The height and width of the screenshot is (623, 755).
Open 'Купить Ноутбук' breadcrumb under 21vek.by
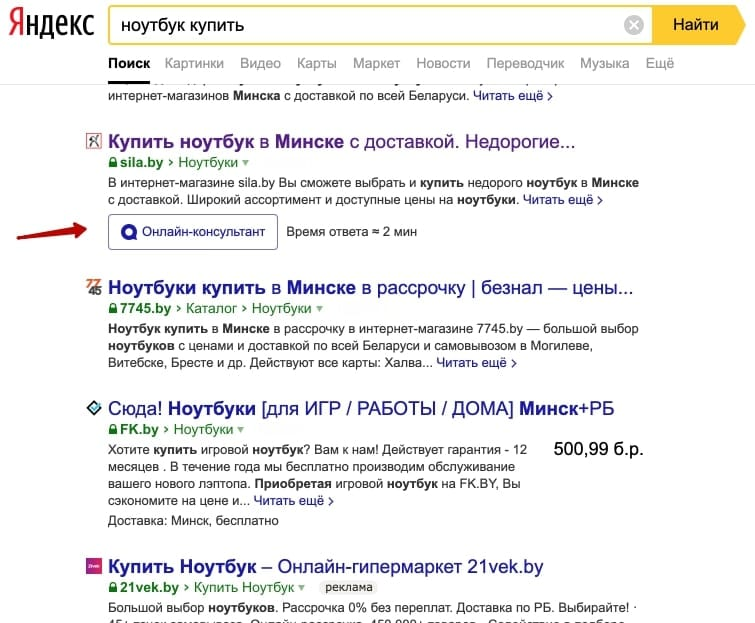244,587
